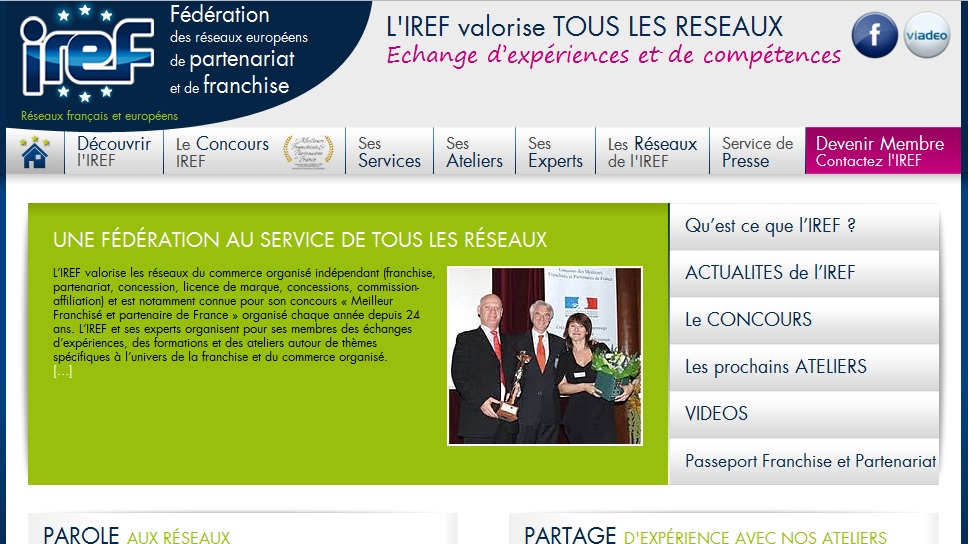Select Ses Services menu item
The width and height of the screenshot is (968, 544).
click(389, 152)
